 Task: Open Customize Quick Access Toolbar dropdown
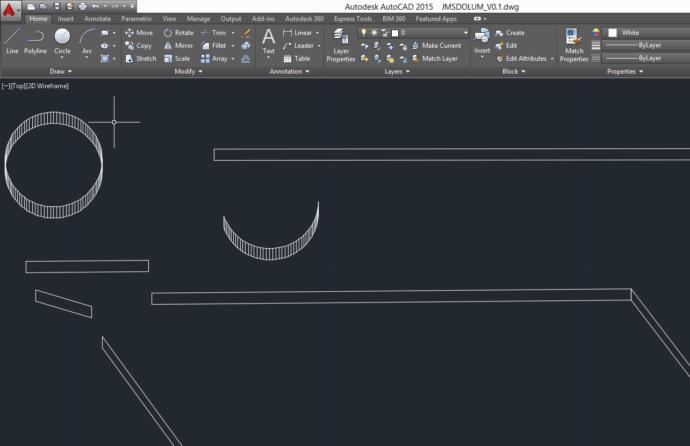point(132,6)
